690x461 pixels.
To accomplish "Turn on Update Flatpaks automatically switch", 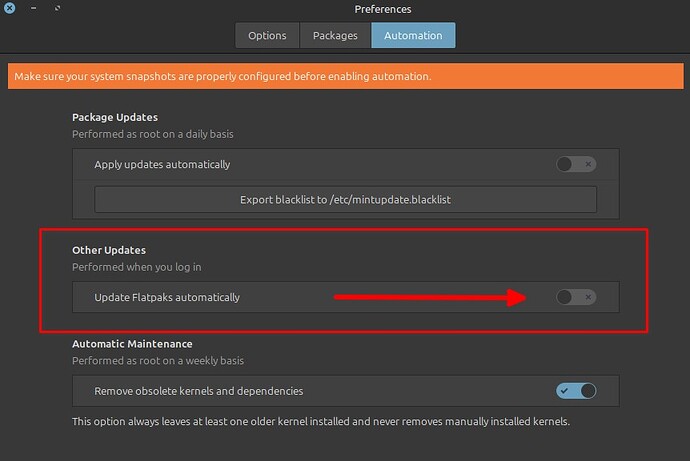I will click(x=576, y=297).
